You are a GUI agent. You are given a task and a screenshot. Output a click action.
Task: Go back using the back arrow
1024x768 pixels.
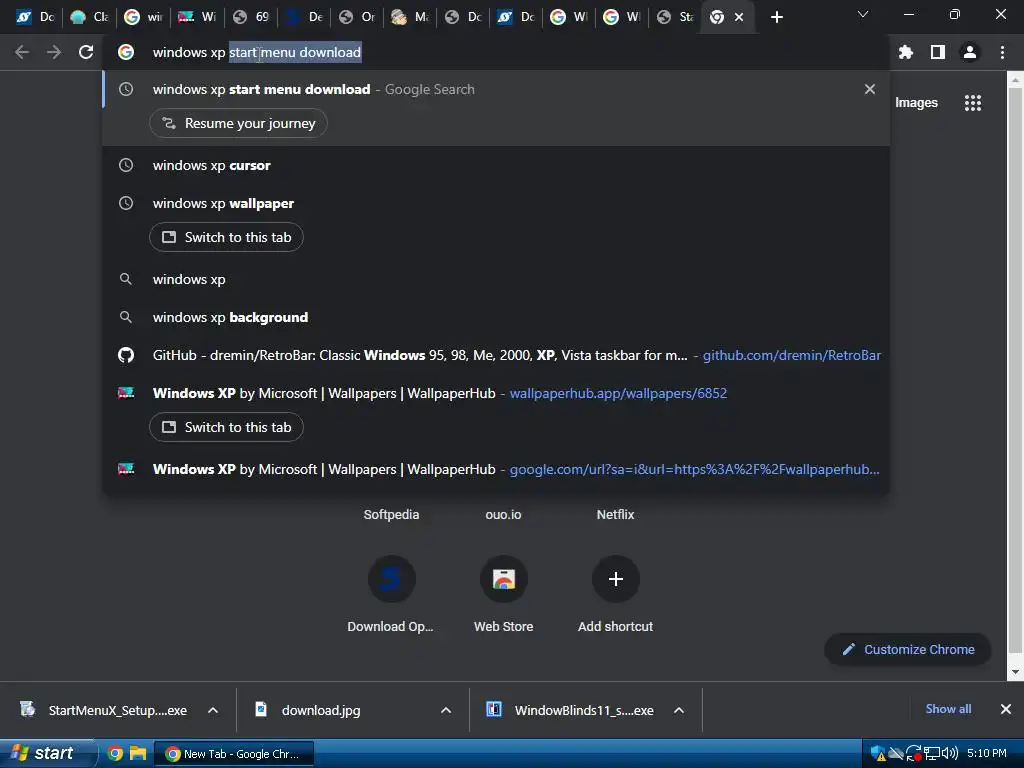(22, 52)
